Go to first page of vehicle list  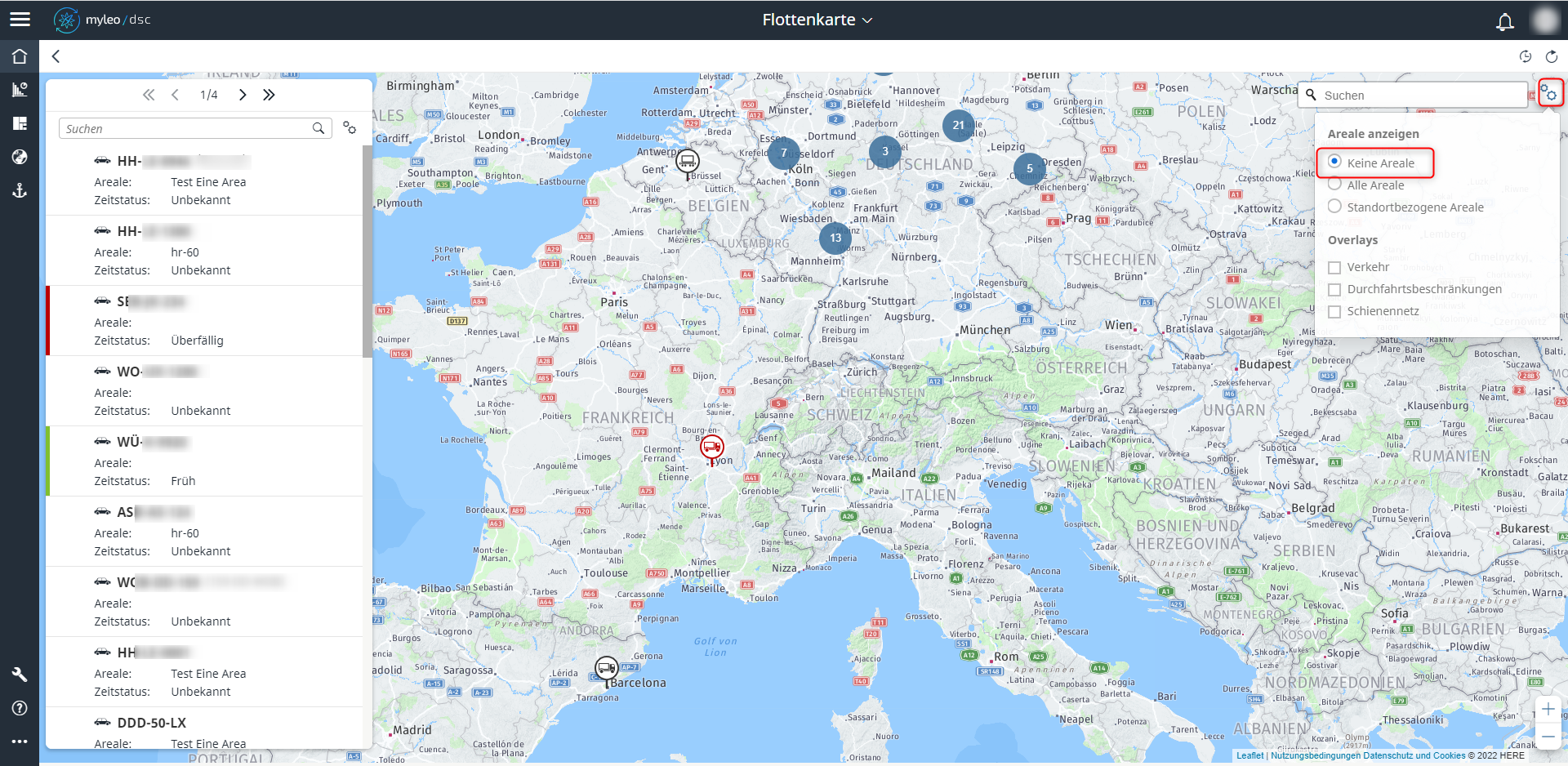coord(149,95)
